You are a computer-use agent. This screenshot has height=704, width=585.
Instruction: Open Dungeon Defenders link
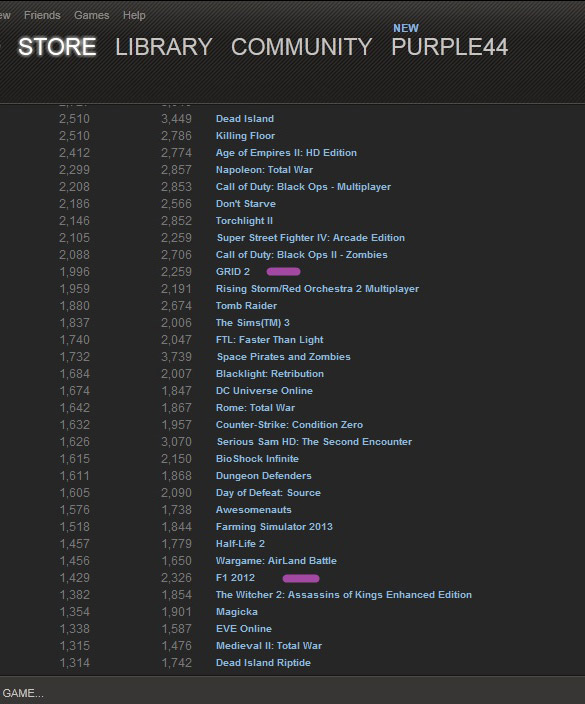tap(264, 476)
